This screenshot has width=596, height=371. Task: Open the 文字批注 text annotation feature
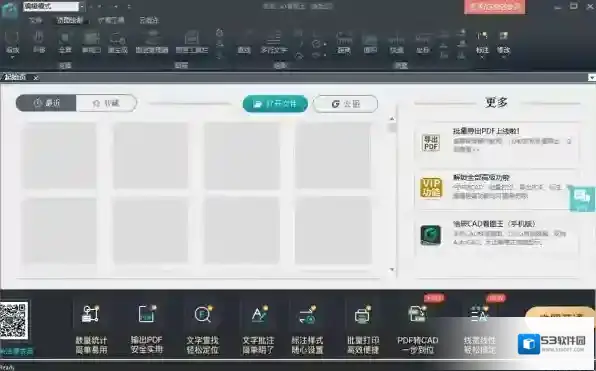click(x=258, y=329)
